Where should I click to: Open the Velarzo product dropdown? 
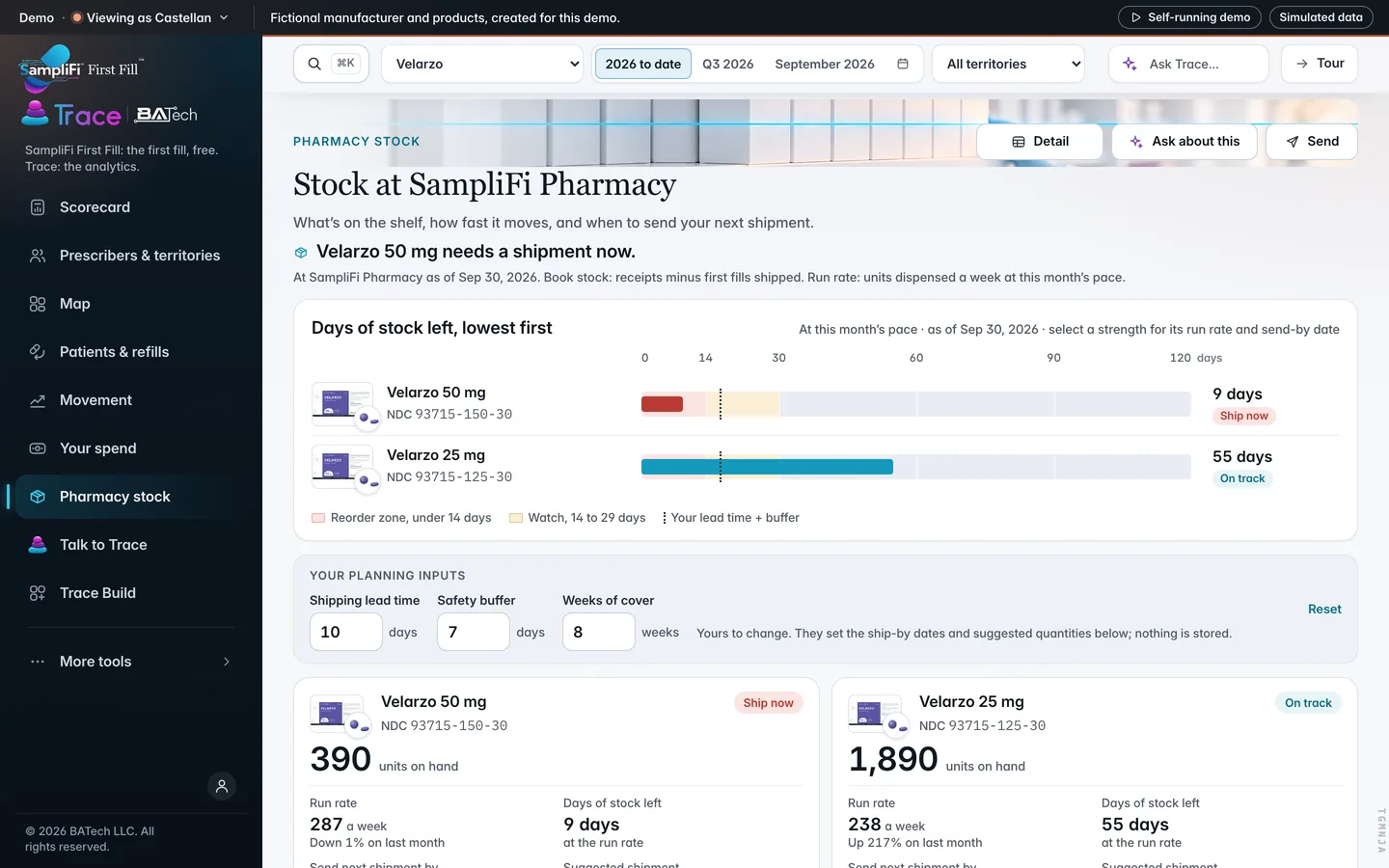point(483,64)
